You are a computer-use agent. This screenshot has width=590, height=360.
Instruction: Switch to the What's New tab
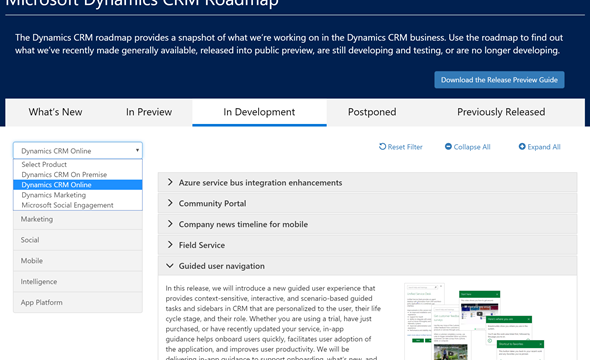55,112
